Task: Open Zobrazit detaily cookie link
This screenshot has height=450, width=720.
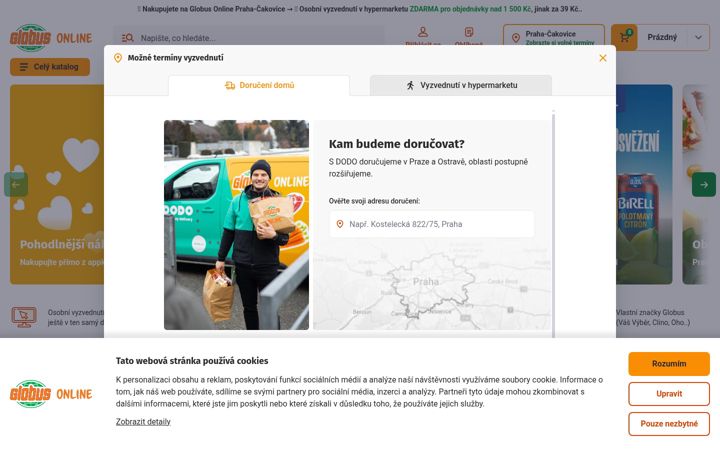Action: click(143, 422)
